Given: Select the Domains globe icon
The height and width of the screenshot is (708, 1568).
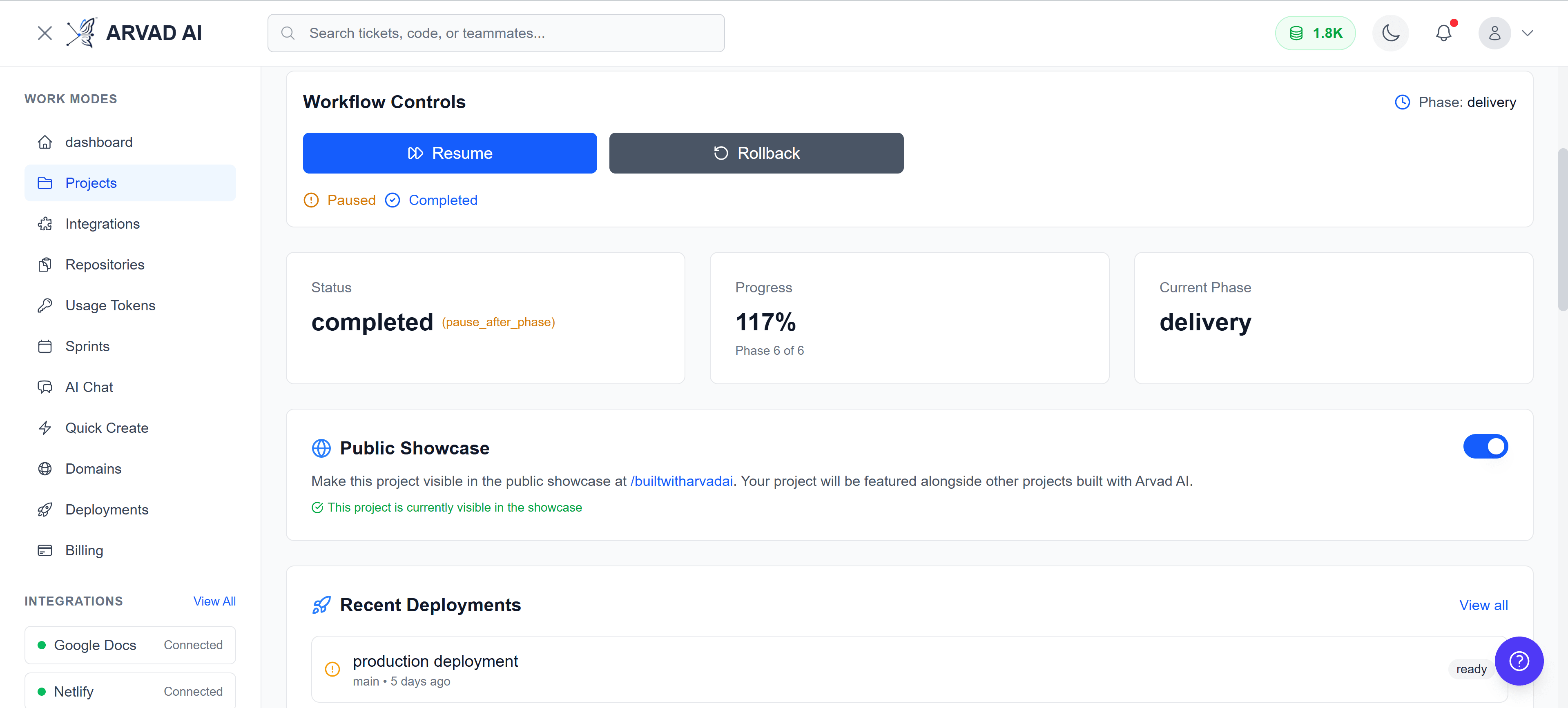Looking at the screenshot, I should [x=46, y=468].
